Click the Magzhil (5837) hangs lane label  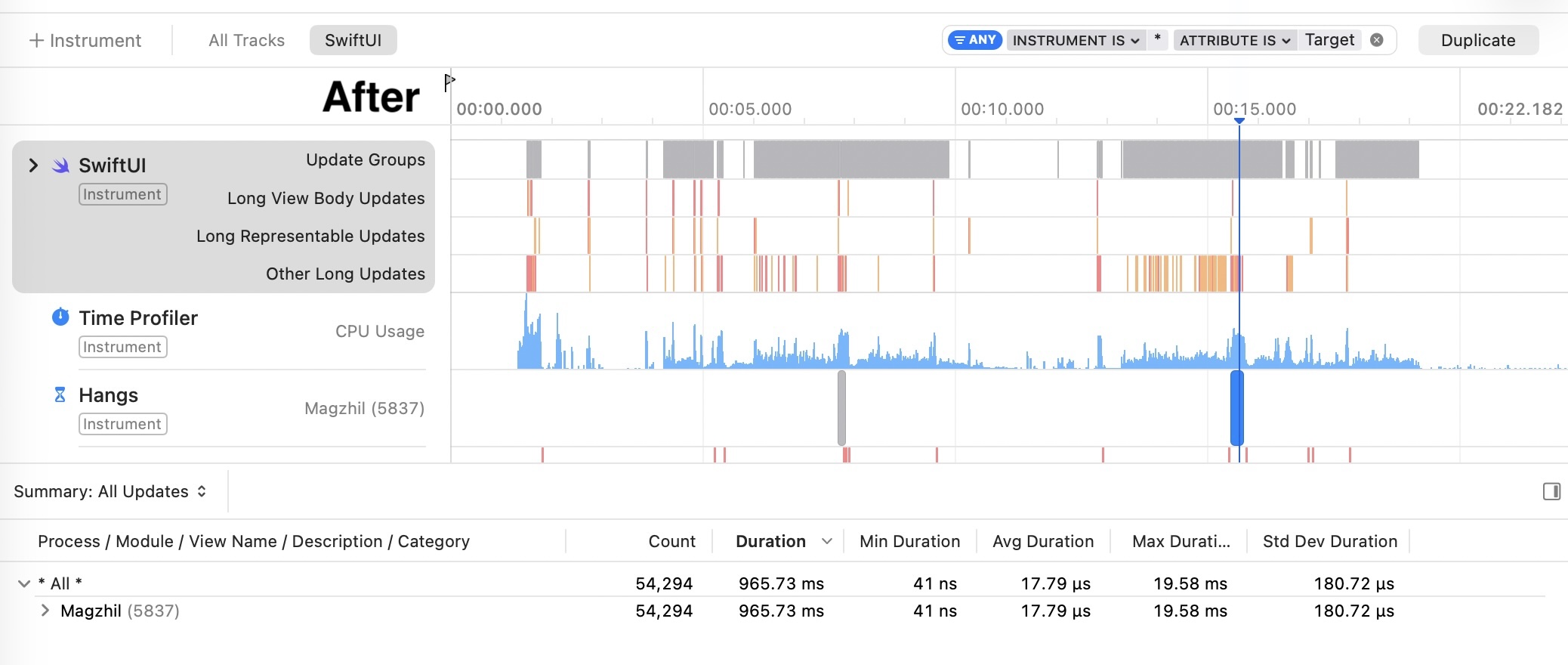pos(364,408)
